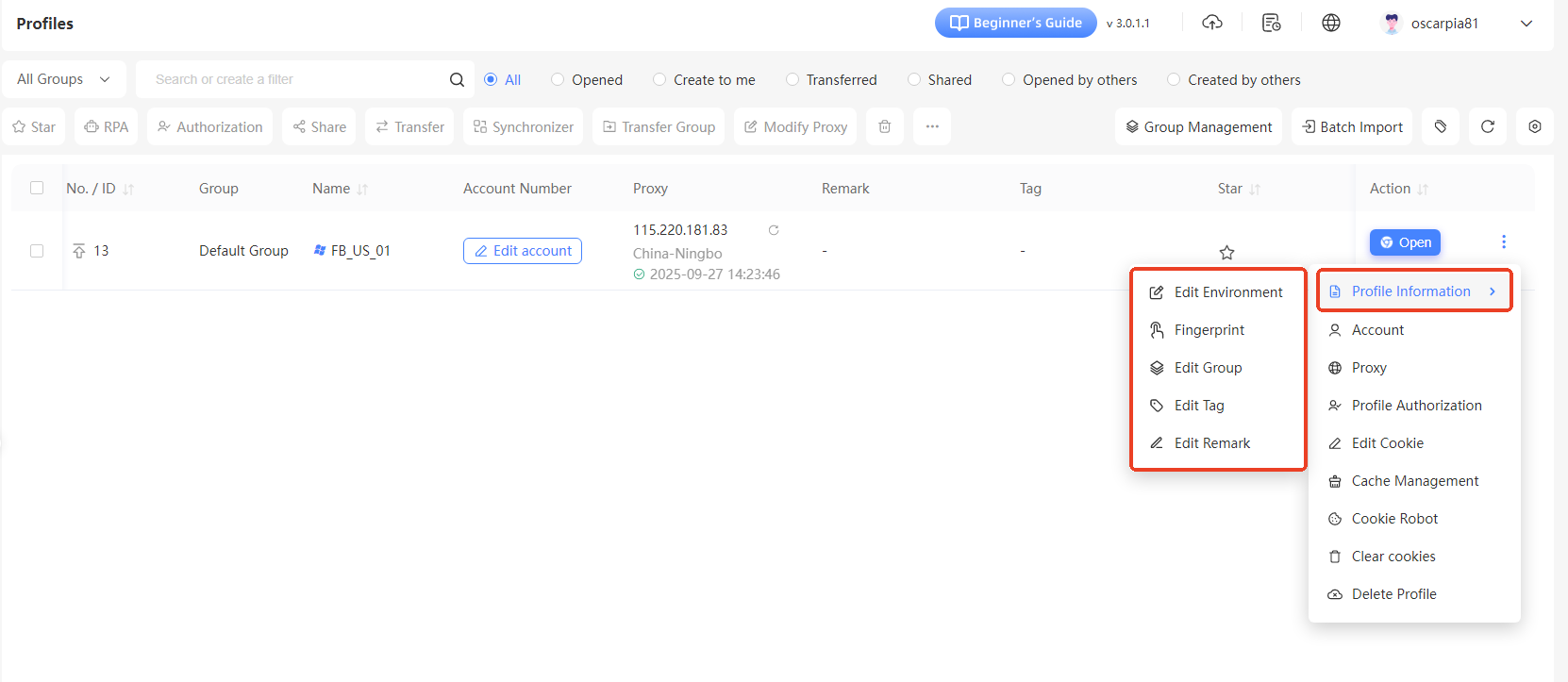
Task: Click the refresh icon beside Batch Import
Action: coord(1487,126)
